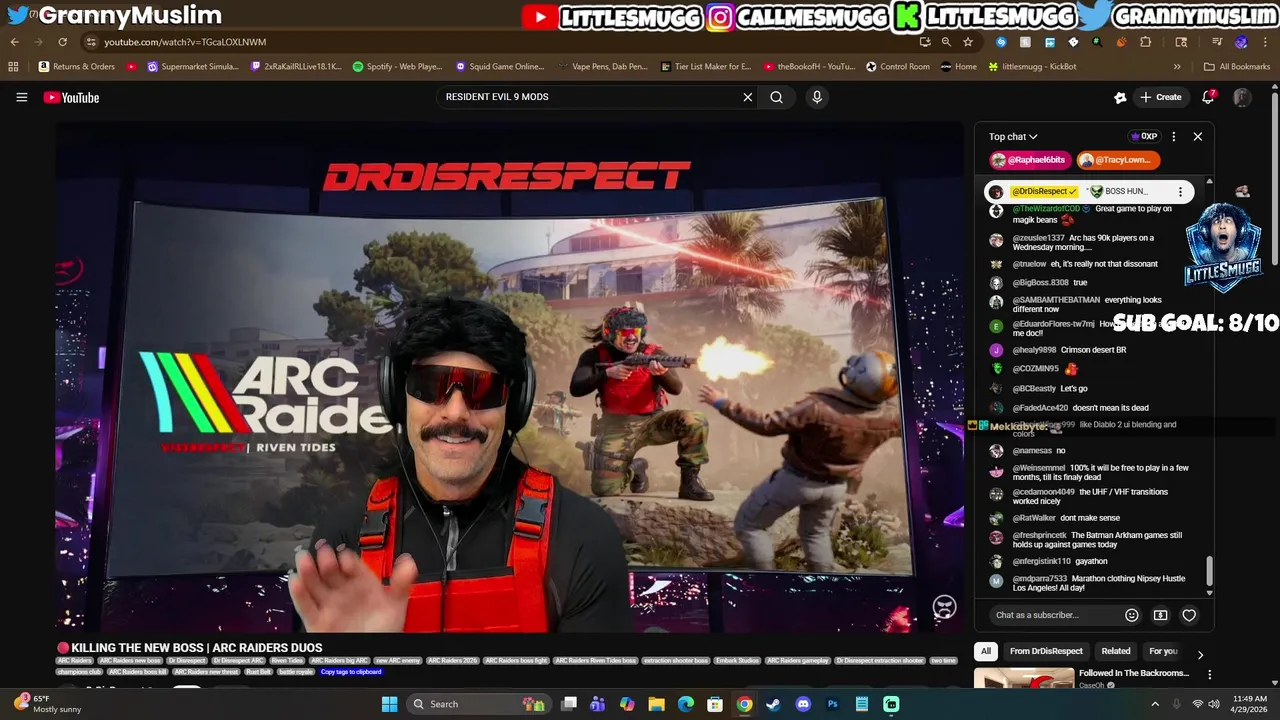Copy tags to clipboard link
Screen dimensions: 1280x720
(351, 672)
